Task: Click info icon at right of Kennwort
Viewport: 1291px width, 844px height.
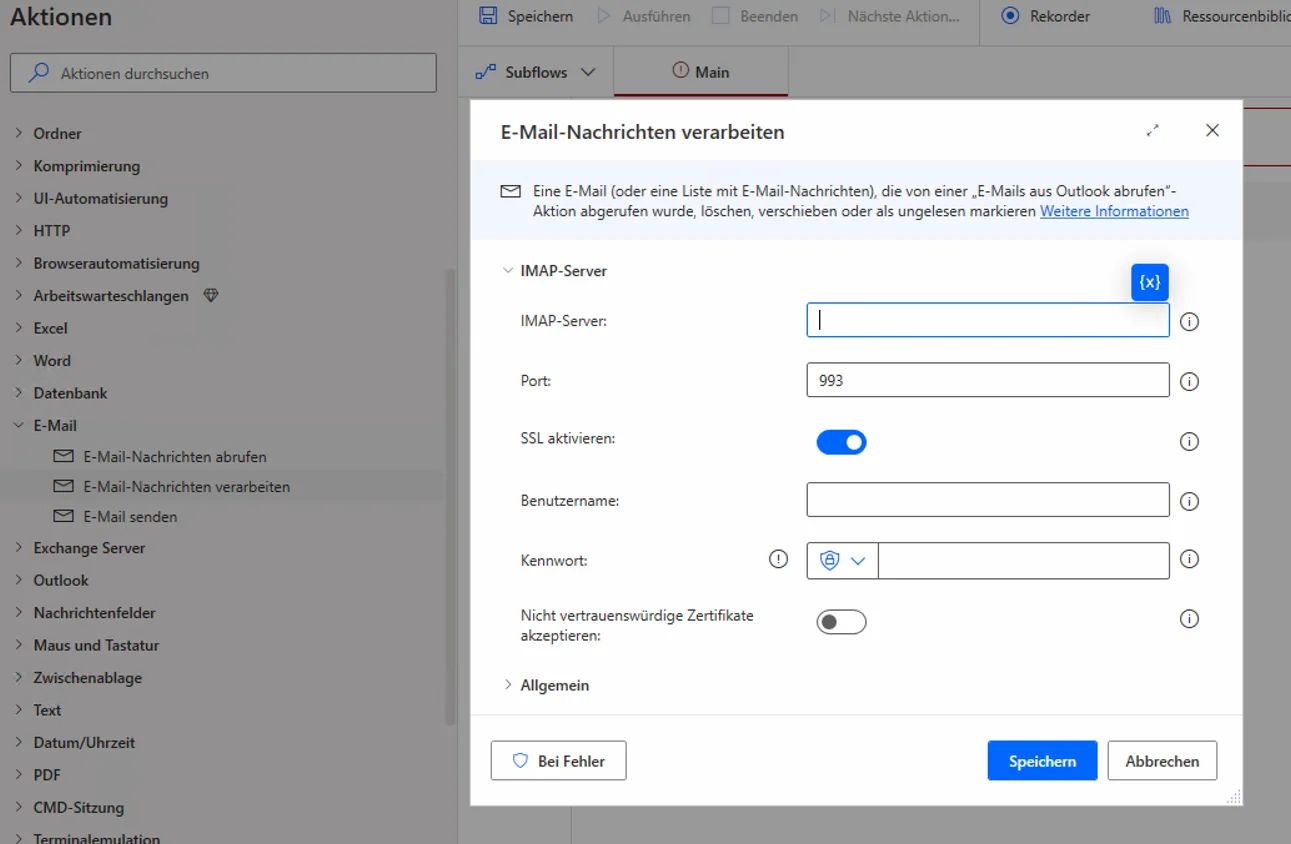Action: click(1189, 559)
